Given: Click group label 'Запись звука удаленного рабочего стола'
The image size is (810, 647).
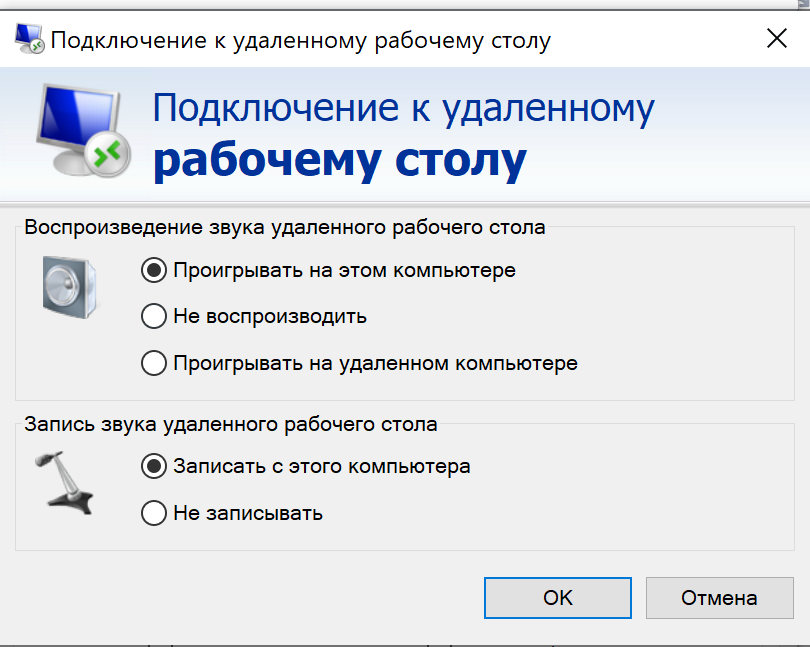Looking at the screenshot, I should 231,424.
